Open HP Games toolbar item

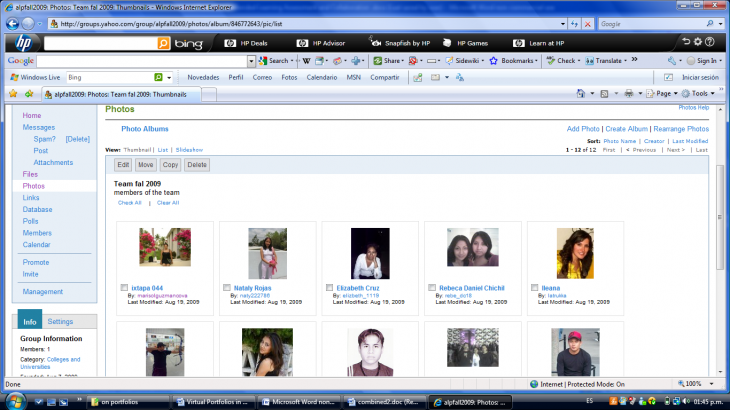click(x=465, y=43)
